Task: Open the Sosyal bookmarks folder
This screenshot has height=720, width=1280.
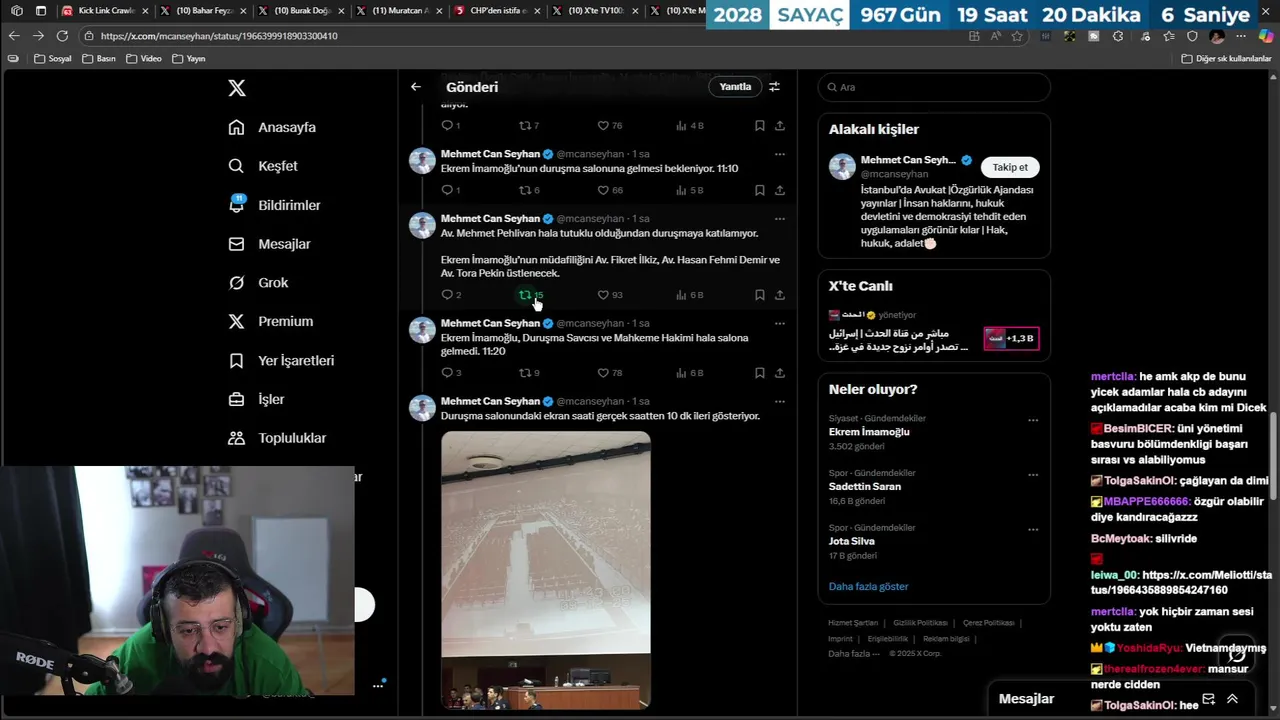Action: (52, 59)
